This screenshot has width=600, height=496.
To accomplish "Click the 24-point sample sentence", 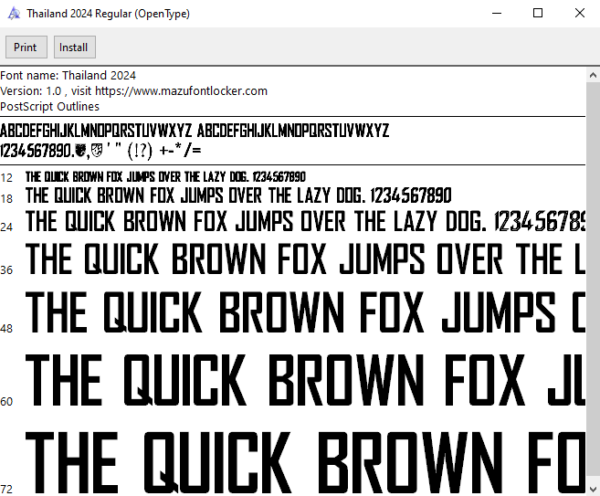I will coord(305,222).
